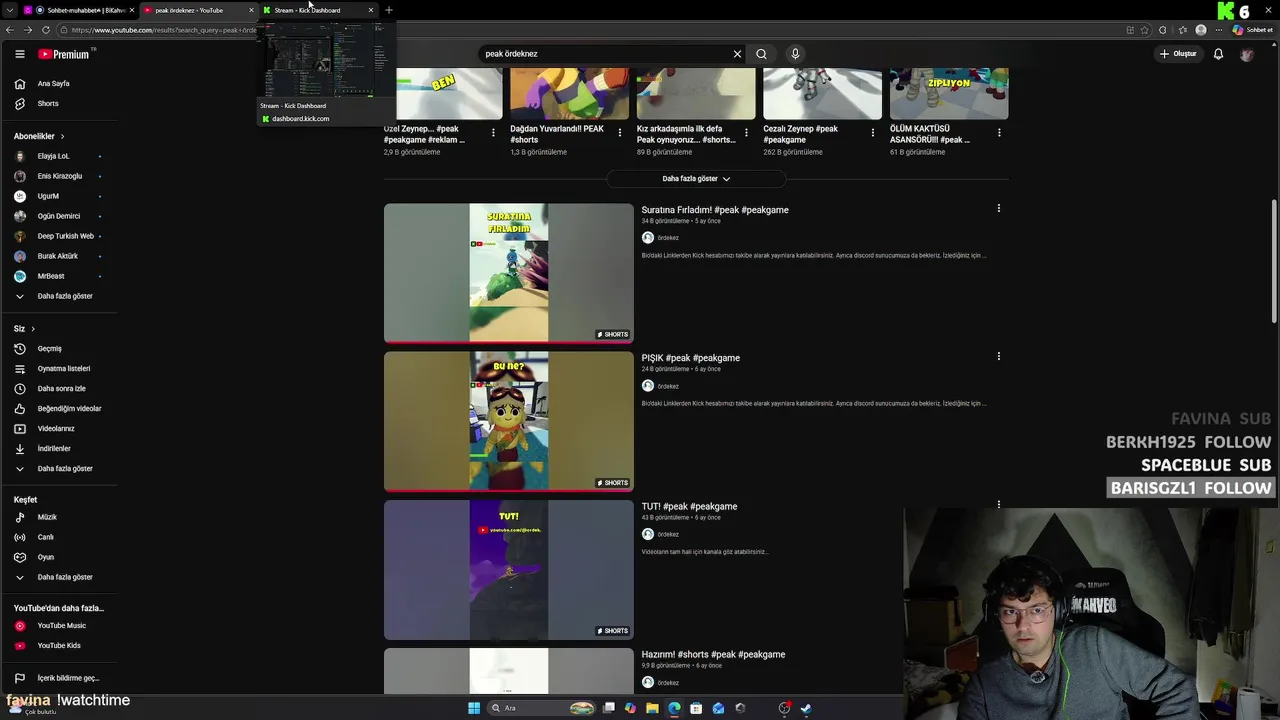Open options for 'Cezalı Zeynep' short
Image resolution: width=1280 pixels, height=720 pixels.
click(873, 132)
